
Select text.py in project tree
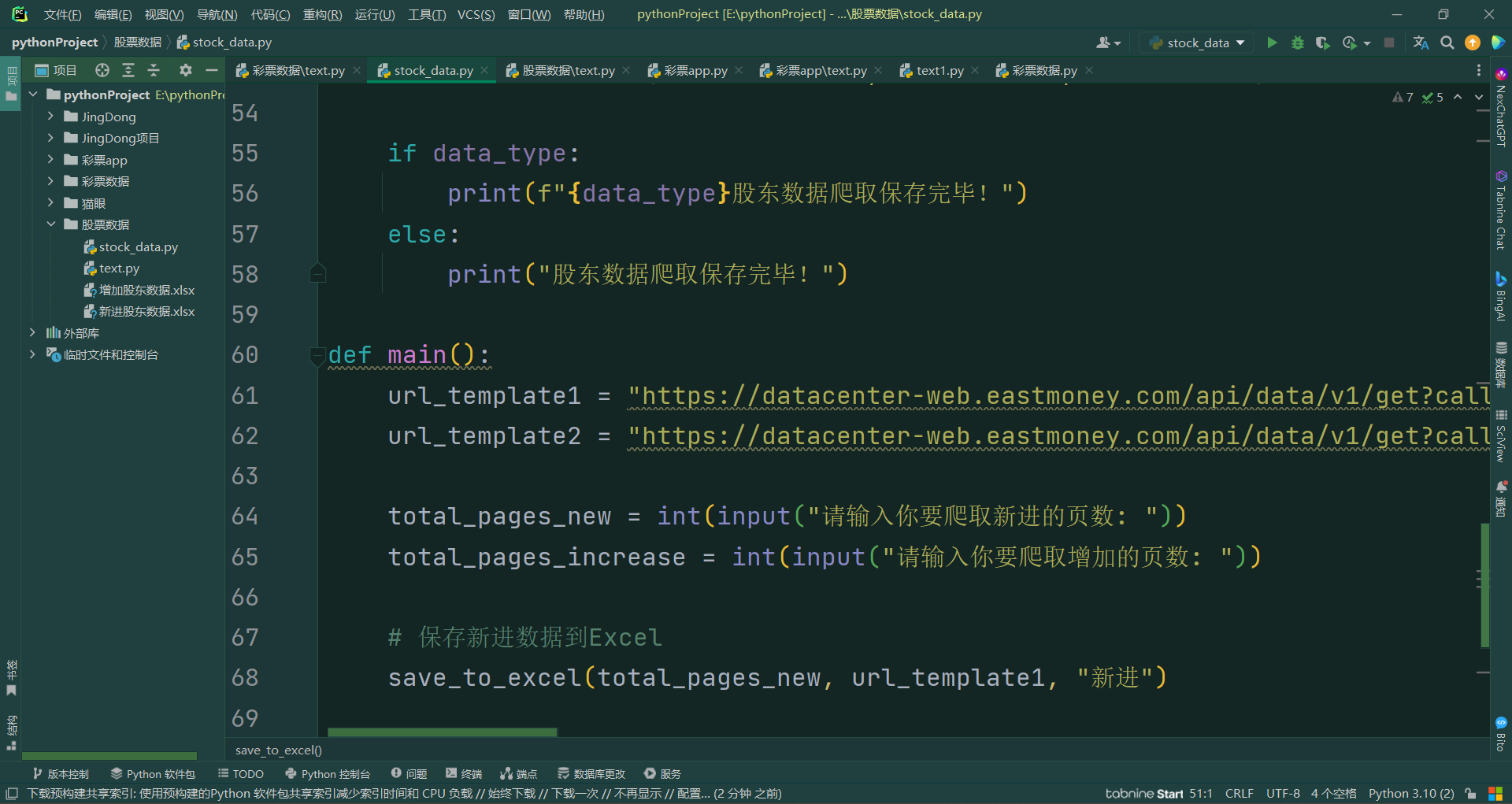click(x=119, y=269)
